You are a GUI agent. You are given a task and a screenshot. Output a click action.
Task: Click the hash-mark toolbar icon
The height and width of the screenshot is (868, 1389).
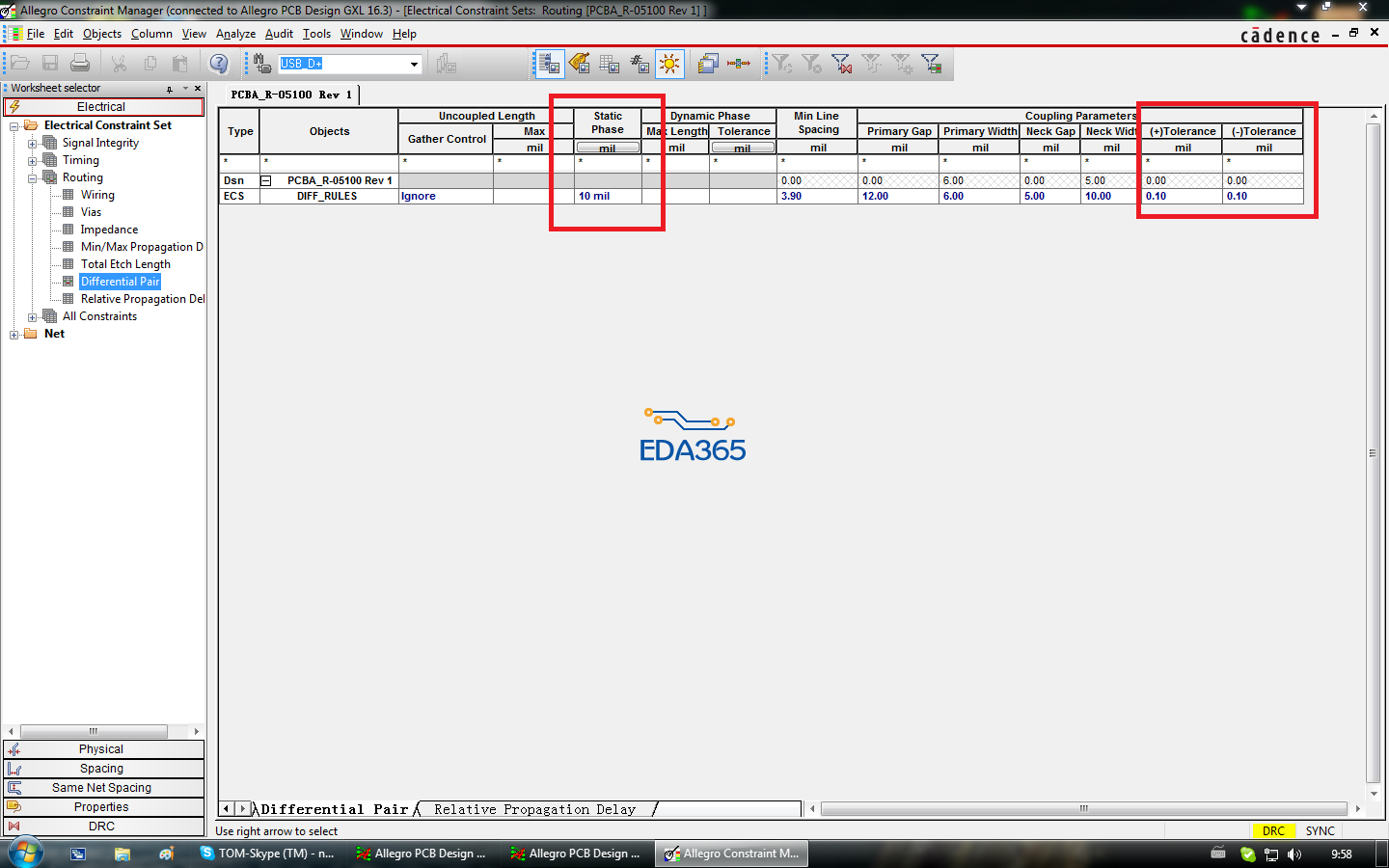point(640,64)
